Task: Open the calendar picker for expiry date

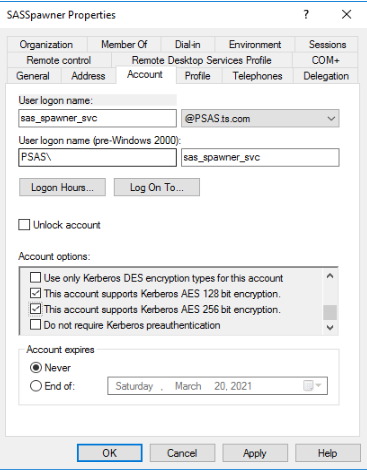Action: (x=312, y=386)
